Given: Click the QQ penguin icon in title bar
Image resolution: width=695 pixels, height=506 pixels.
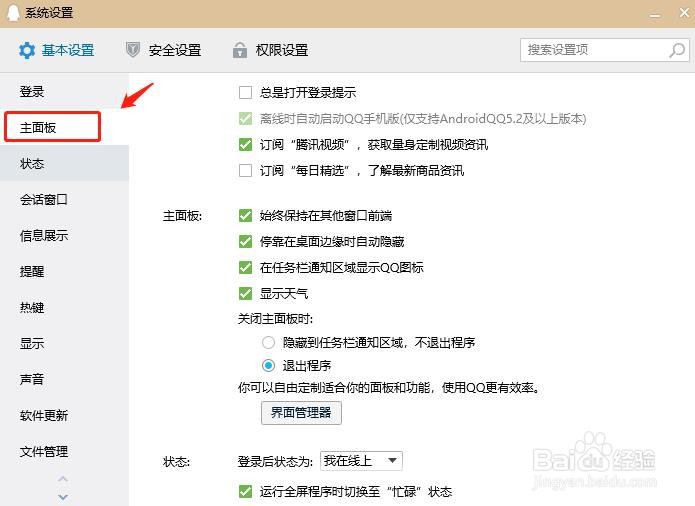Looking at the screenshot, I should click(x=13, y=13).
